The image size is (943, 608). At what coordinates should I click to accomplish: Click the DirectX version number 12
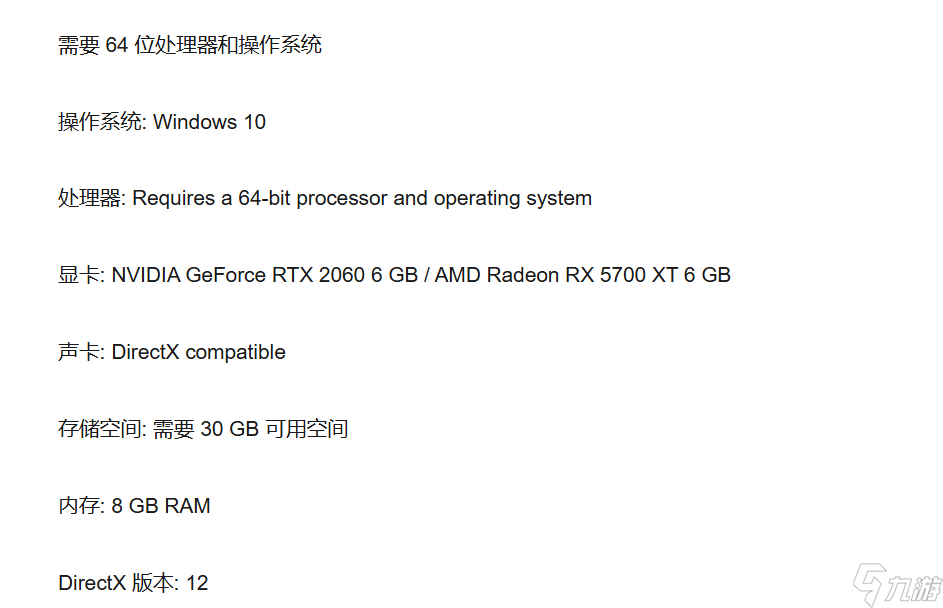tap(197, 583)
